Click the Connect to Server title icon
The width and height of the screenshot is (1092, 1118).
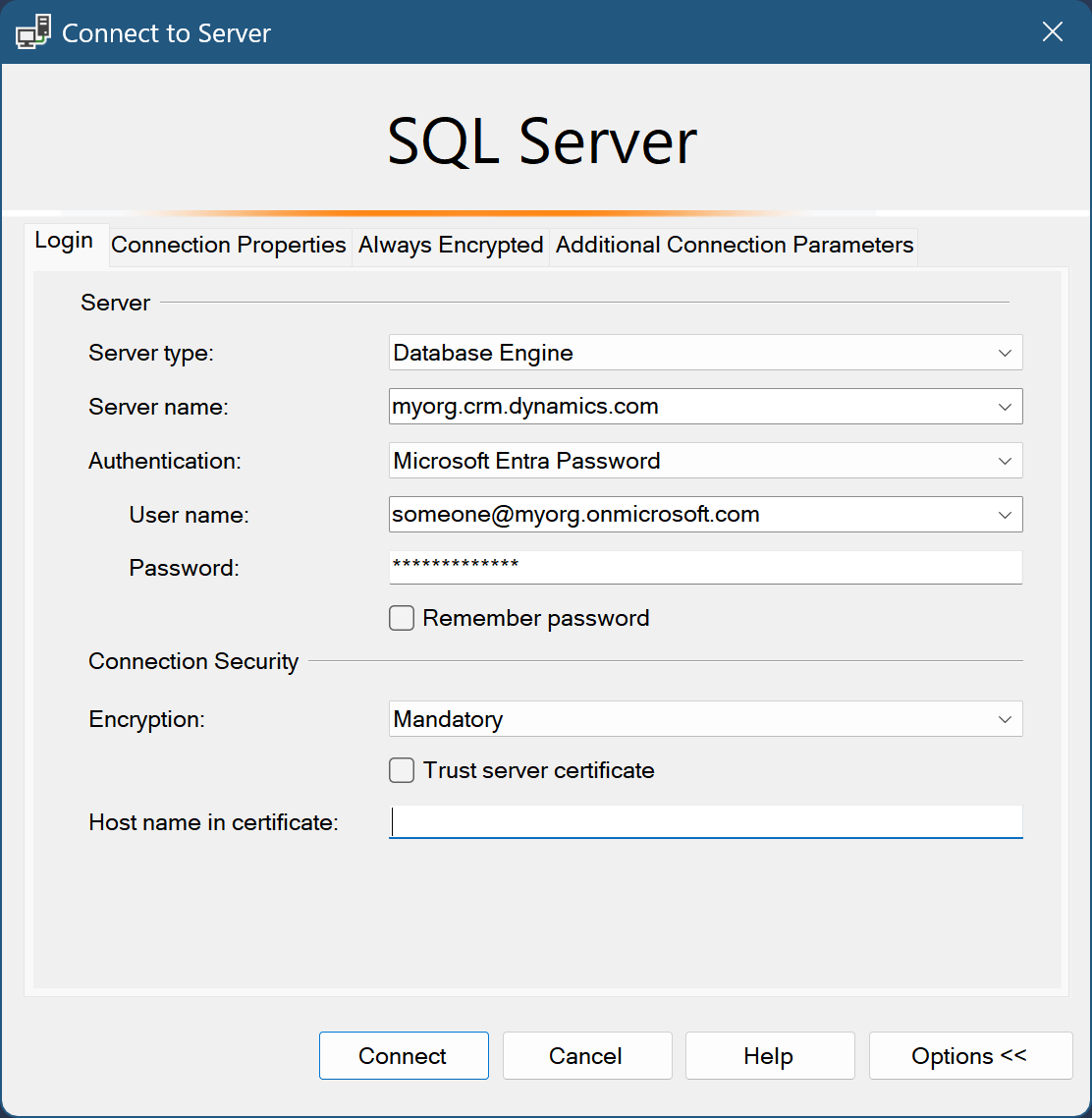pos(33,32)
